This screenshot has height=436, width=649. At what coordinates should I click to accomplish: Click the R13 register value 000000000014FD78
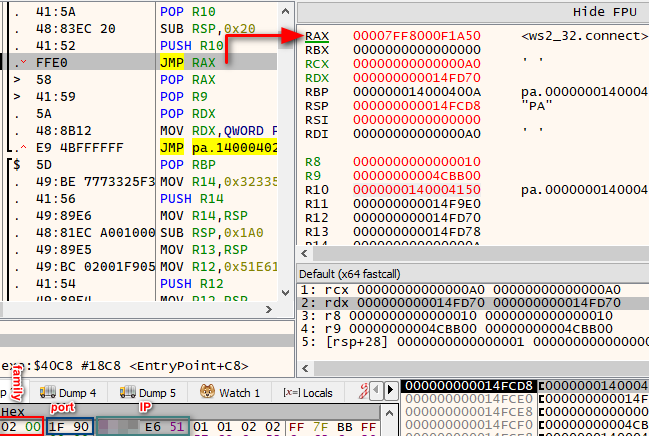[x=417, y=231]
